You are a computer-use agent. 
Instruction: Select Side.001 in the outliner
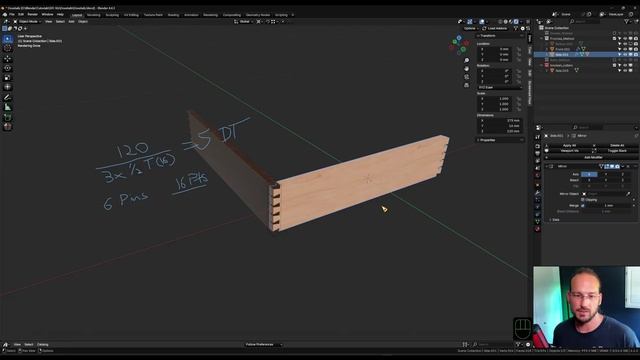coord(562,54)
